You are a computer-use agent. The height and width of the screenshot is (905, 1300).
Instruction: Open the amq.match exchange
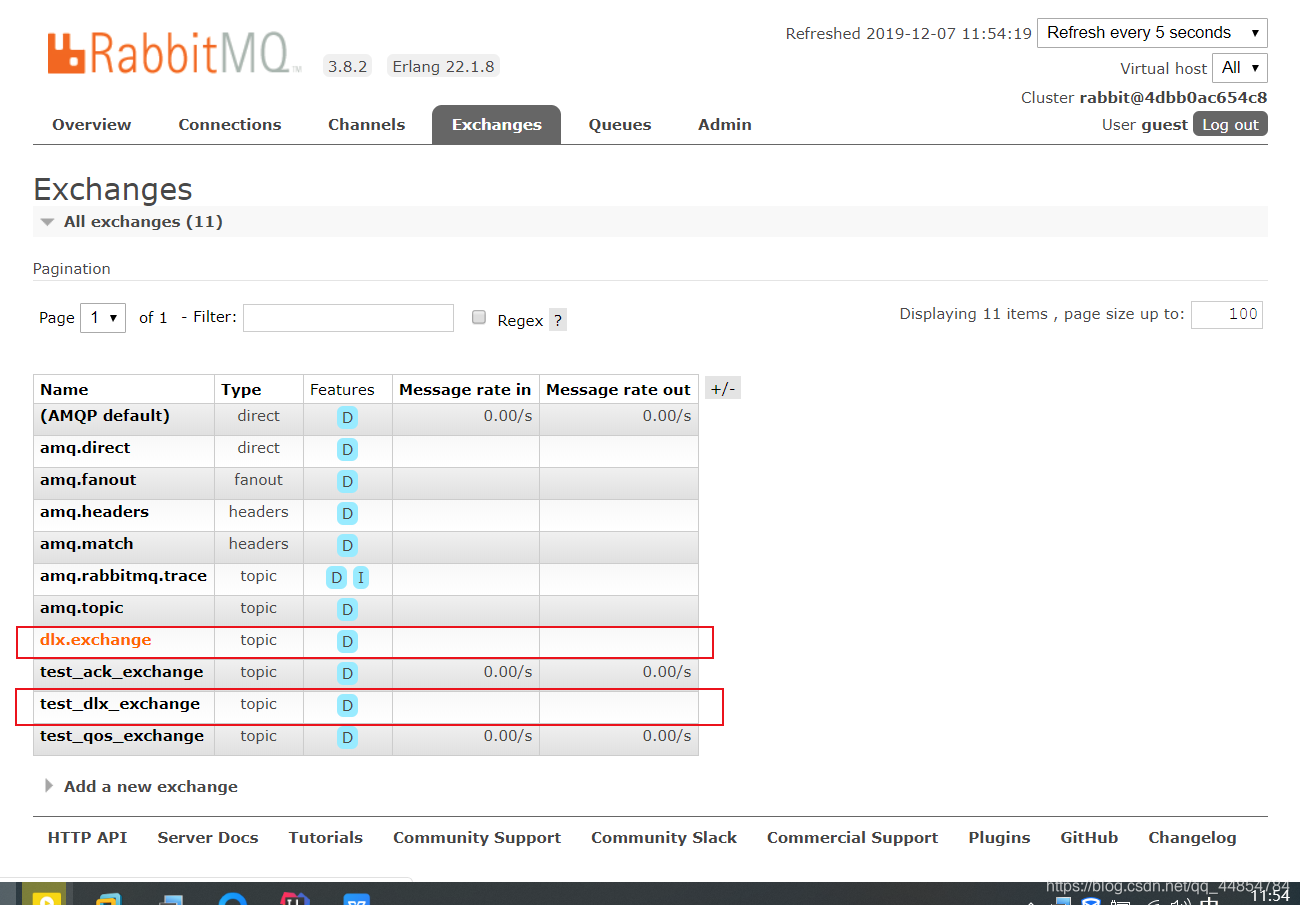click(86, 544)
